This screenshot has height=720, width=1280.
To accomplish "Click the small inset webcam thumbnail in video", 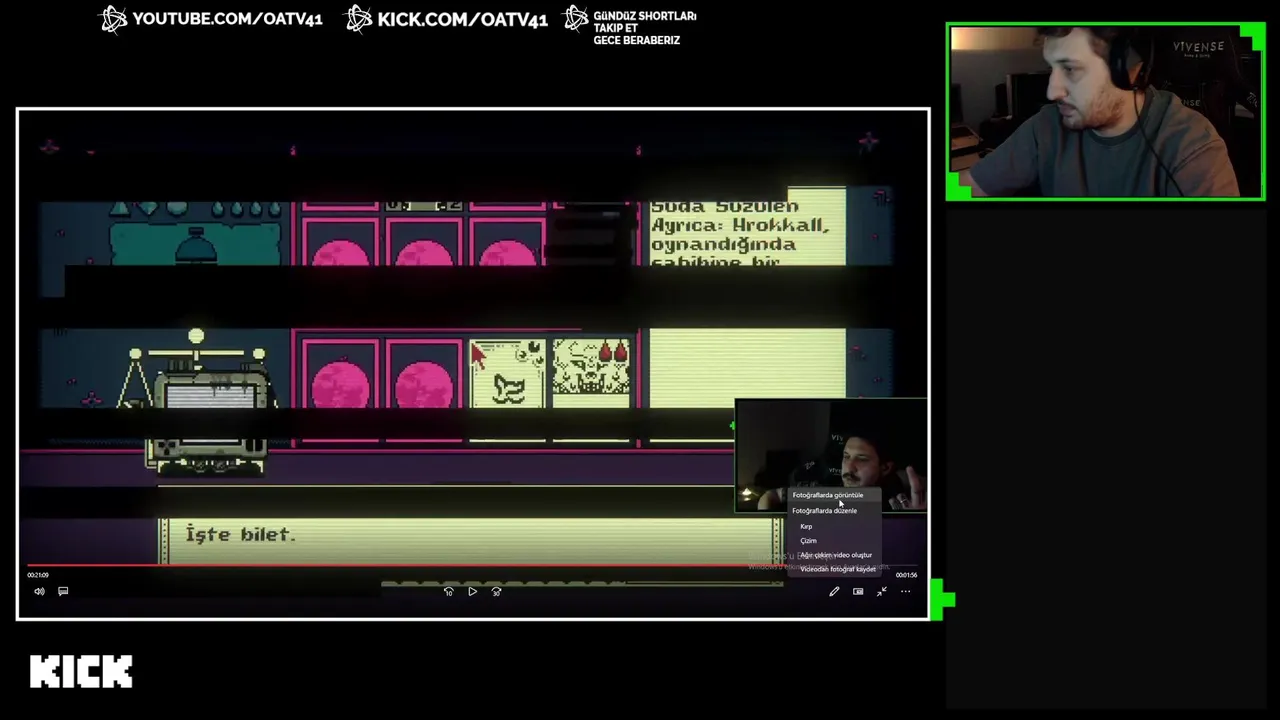I will click(831, 456).
